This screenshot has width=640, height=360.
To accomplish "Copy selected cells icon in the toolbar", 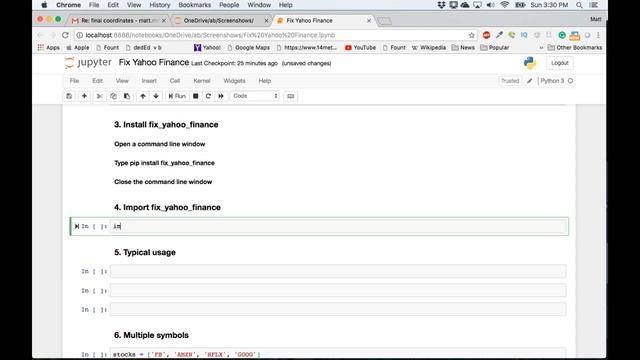I will pos(113,96).
